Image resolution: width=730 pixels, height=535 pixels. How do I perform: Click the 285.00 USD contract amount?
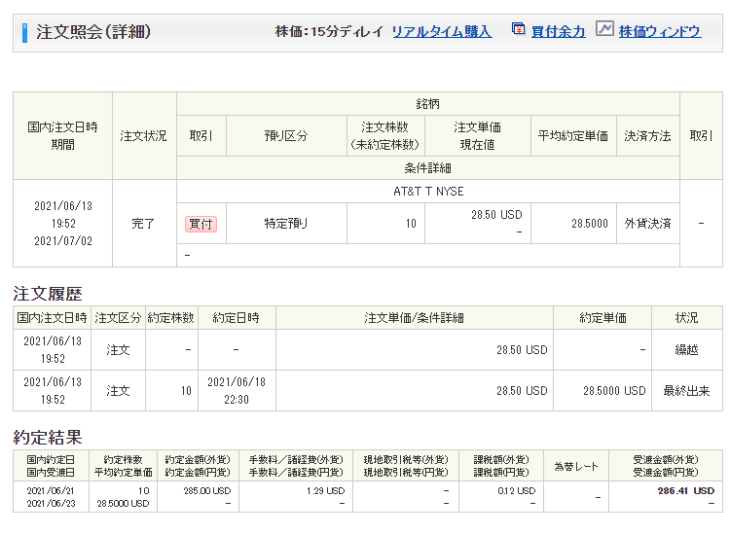[208, 491]
